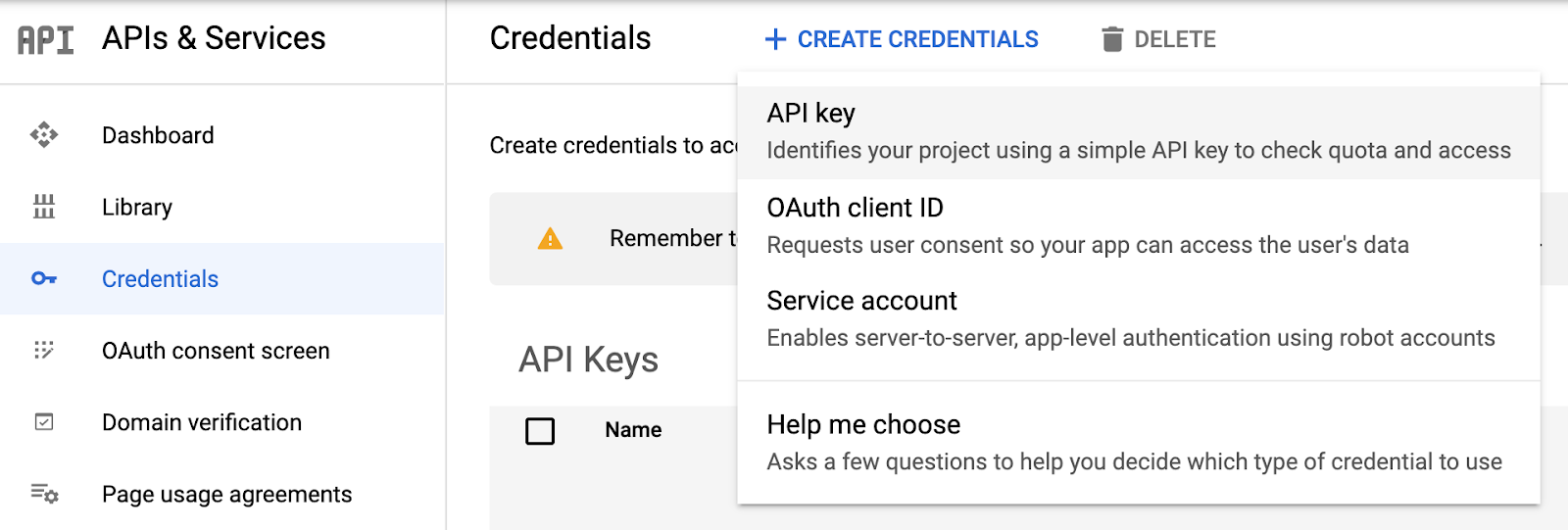Viewport: 1568px width, 530px height.
Task: Click the Library sidebar icon
Action: click(44, 207)
